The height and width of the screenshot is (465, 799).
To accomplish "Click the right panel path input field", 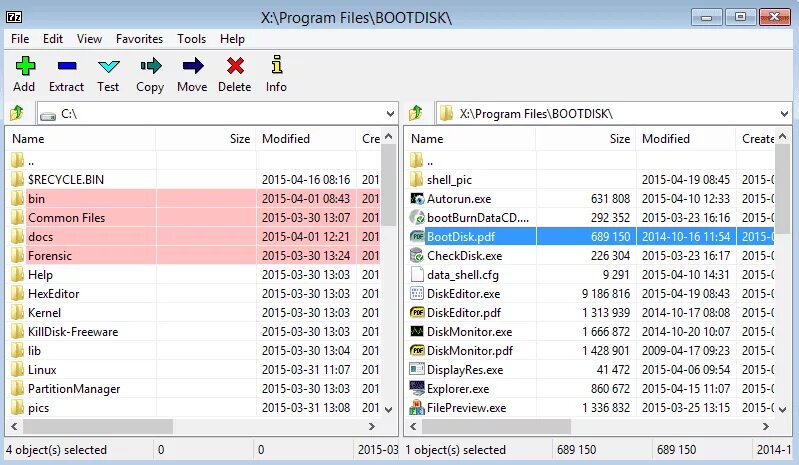I will coord(613,113).
